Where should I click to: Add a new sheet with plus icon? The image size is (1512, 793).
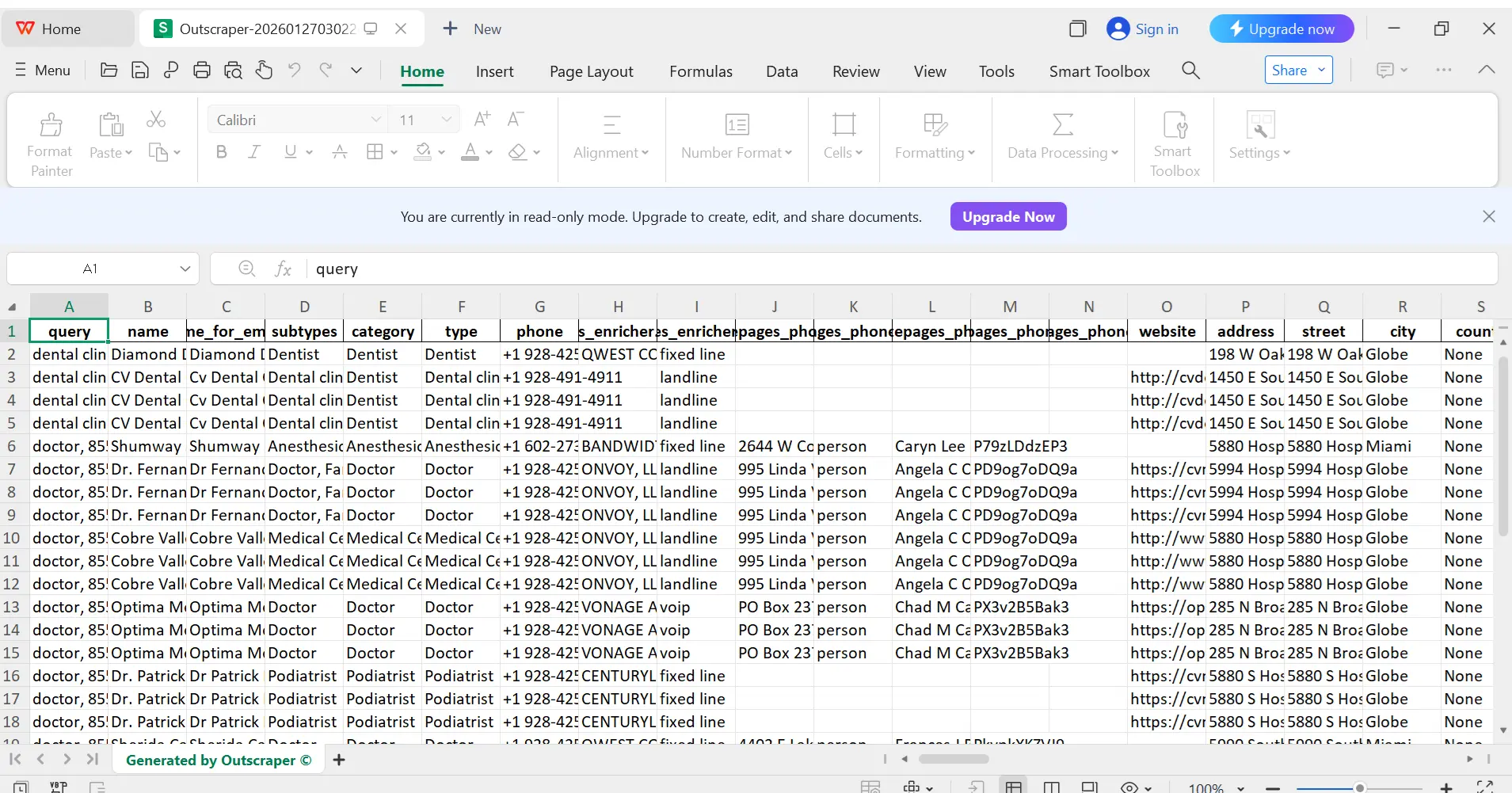click(339, 760)
